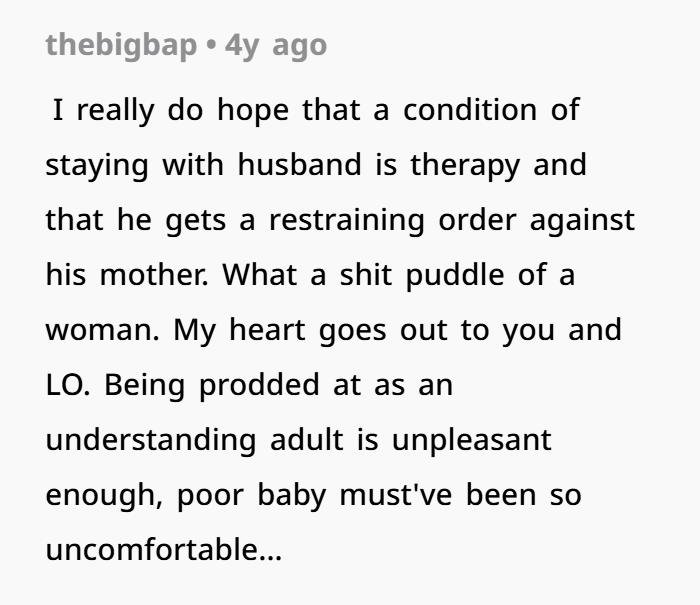Click the word "mother" in the comment

coord(143,275)
